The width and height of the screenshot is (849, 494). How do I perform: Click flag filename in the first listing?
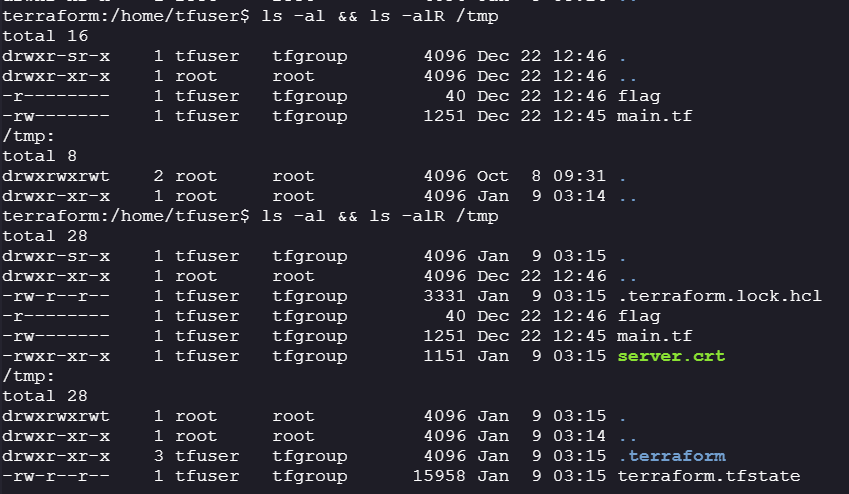(639, 96)
